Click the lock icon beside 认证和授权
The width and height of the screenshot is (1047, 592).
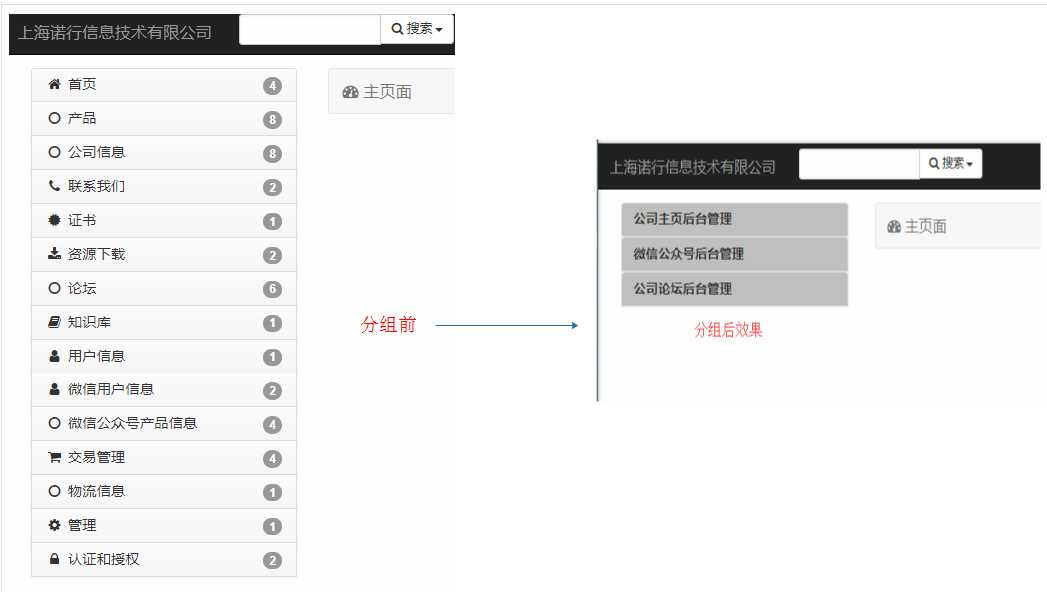click(54, 559)
